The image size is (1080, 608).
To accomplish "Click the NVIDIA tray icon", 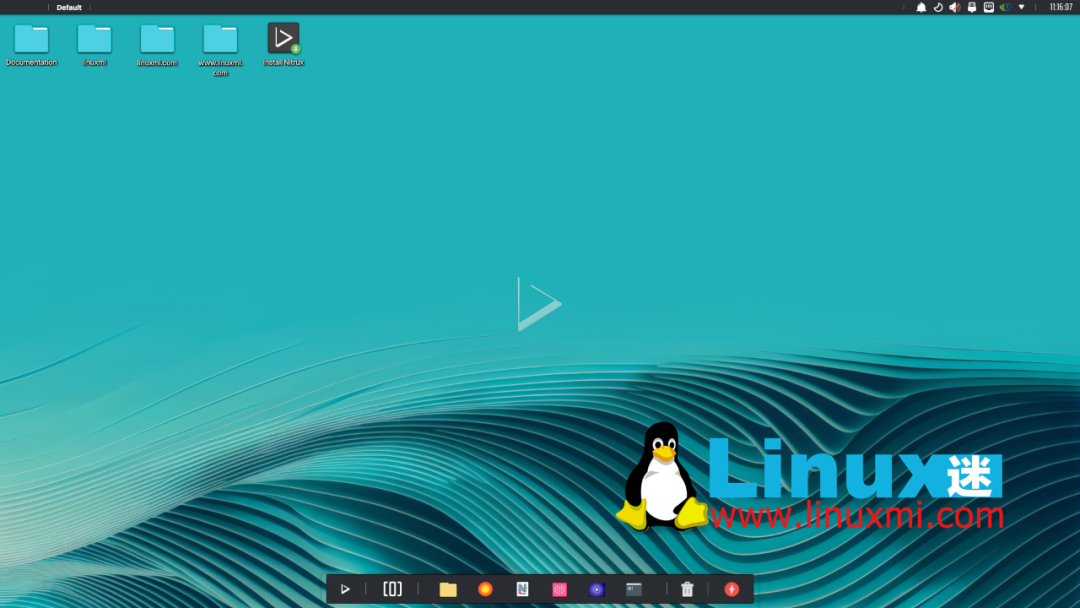I will click(1006, 8).
